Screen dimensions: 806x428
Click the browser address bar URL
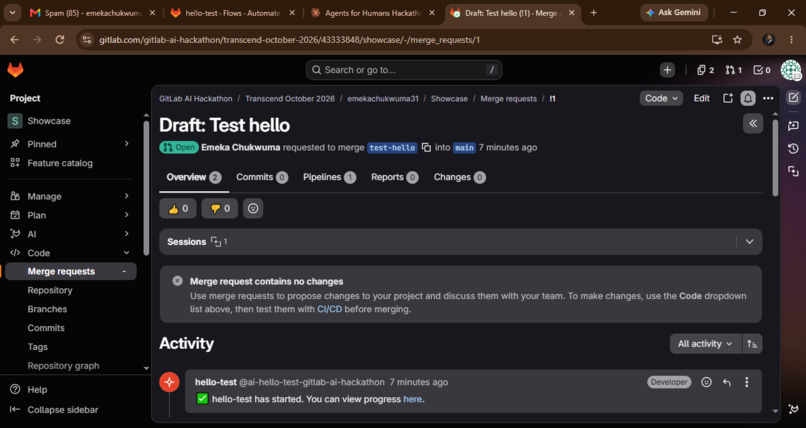point(289,40)
